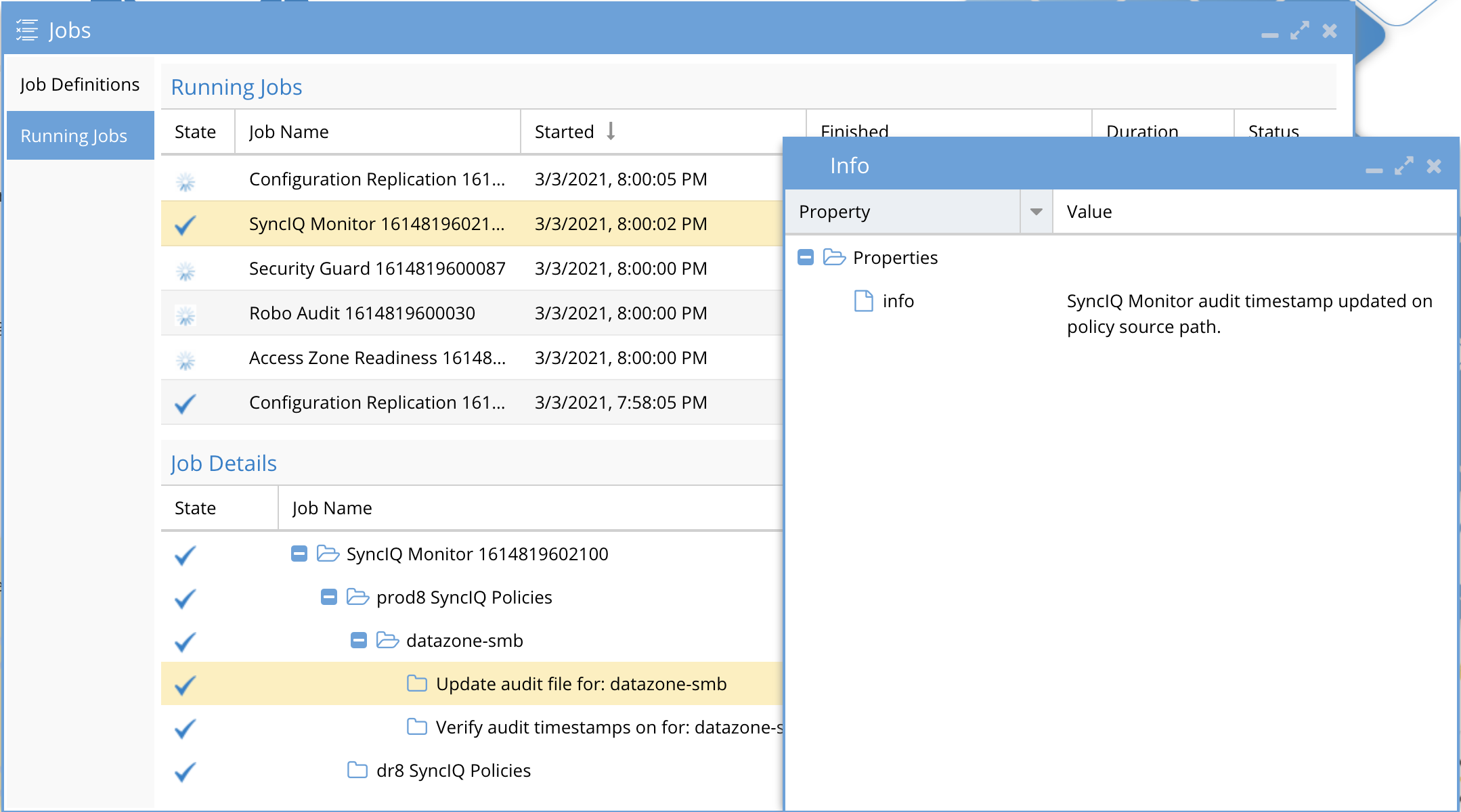Click folder icon of datazone-smb
Viewport: 1461px width, 812px height.
coord(388,640)
